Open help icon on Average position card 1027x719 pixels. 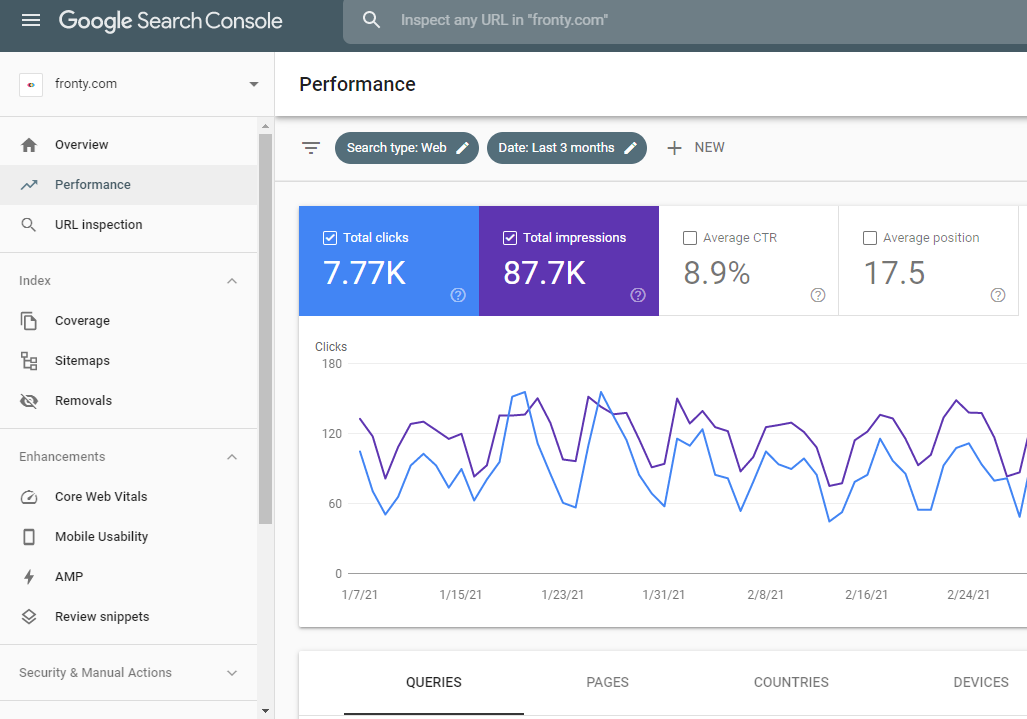pos(998,295)
